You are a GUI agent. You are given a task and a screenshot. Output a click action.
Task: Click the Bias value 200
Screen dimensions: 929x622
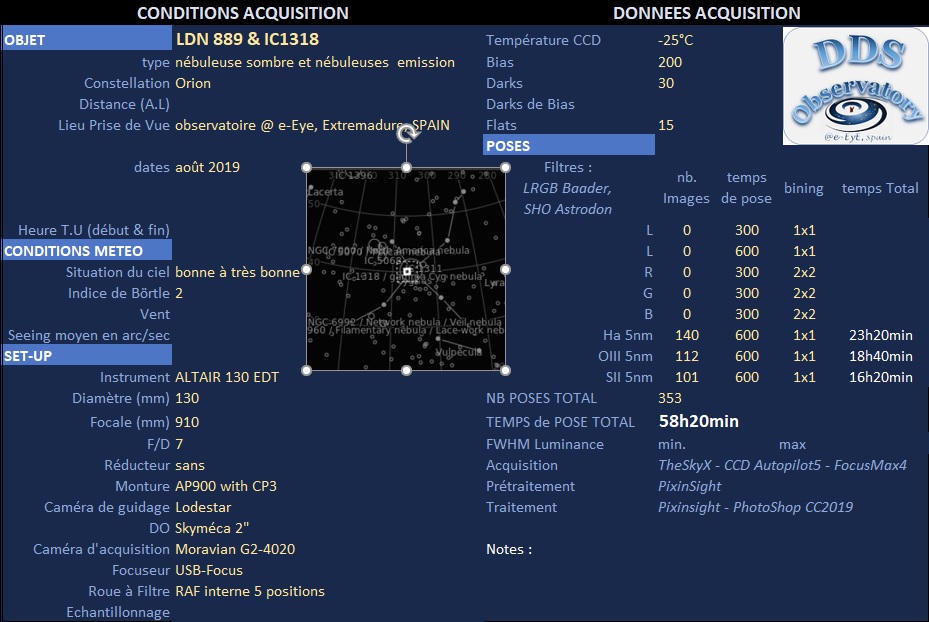(670, 62)
